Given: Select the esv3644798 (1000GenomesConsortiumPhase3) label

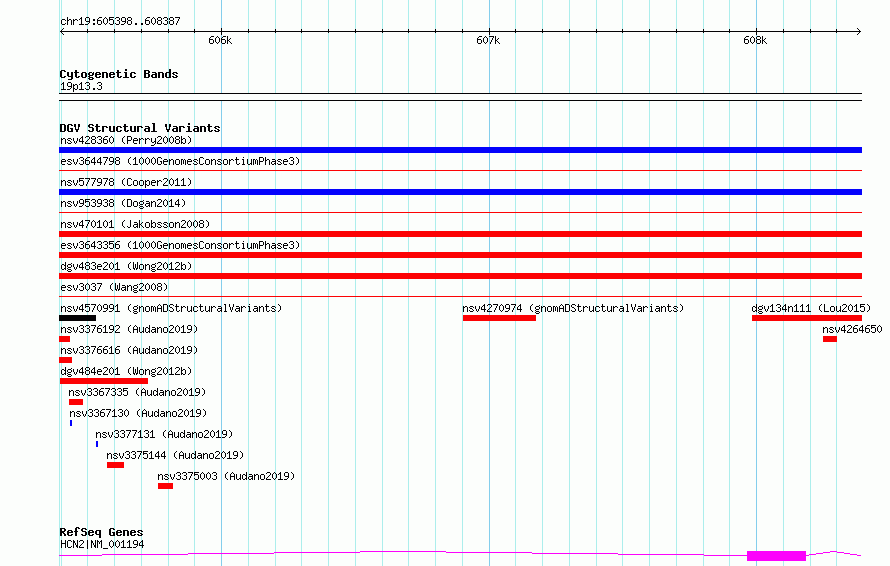Looking at the screenshot, I should 180,161.
